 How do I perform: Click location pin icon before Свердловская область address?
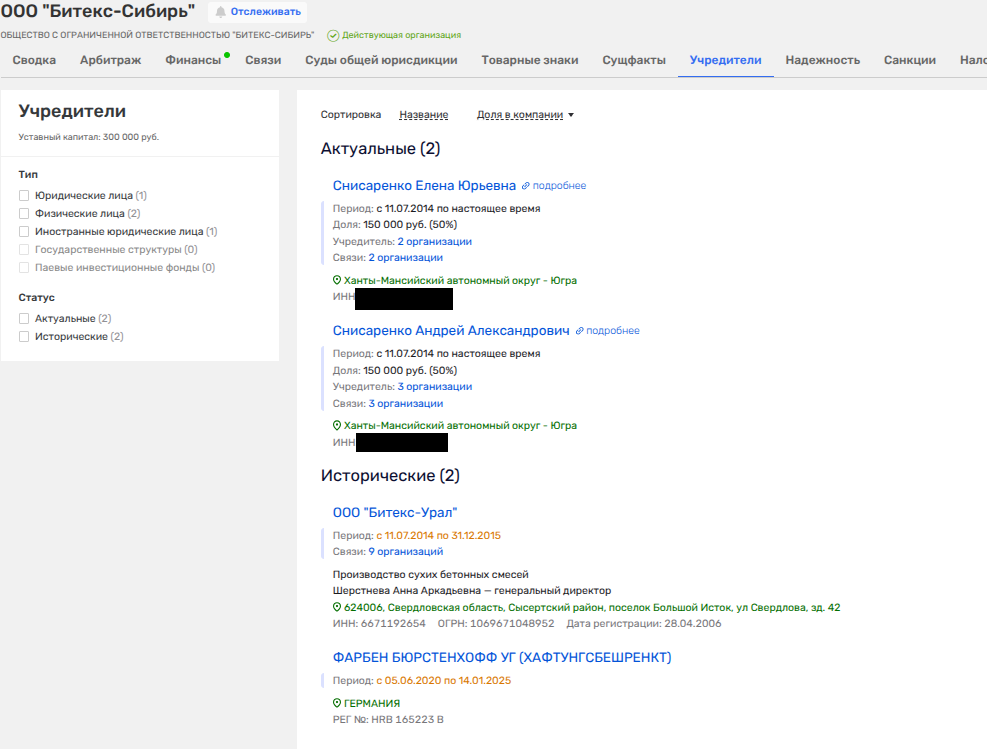tap(337, 608)
